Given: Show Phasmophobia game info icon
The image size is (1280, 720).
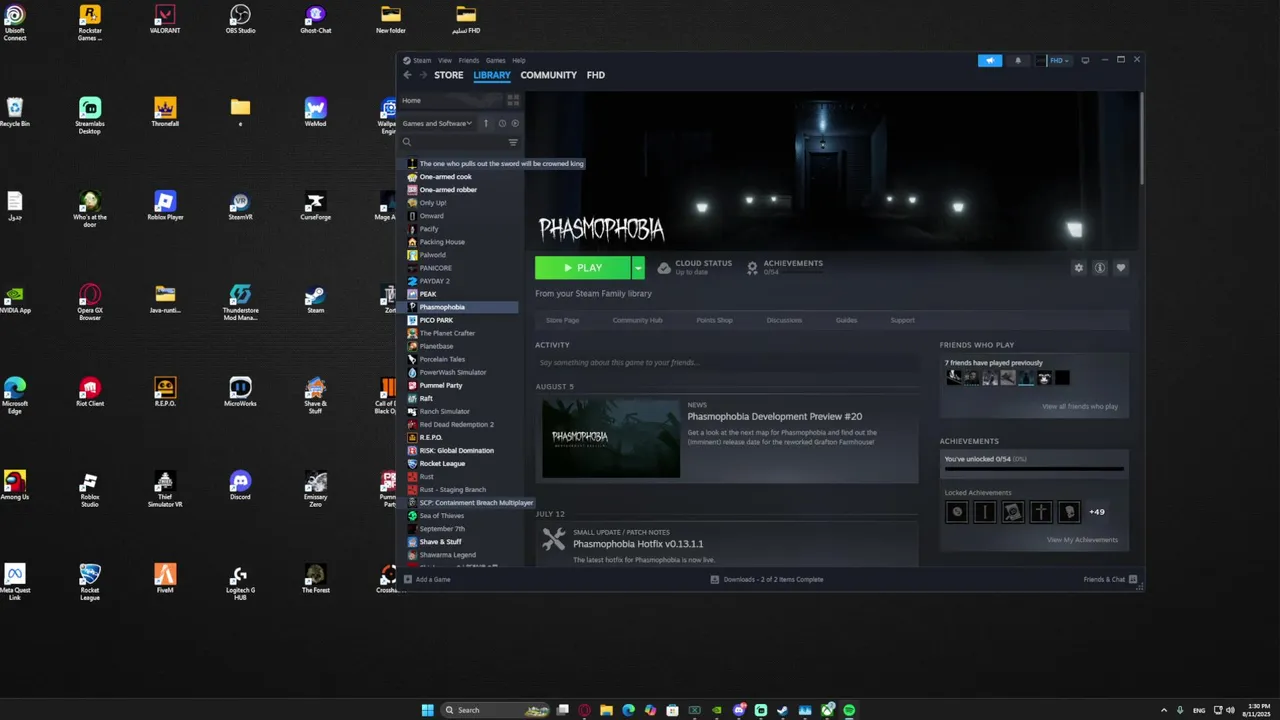Looking at the screenshot, I should (x=1100, y=268).
